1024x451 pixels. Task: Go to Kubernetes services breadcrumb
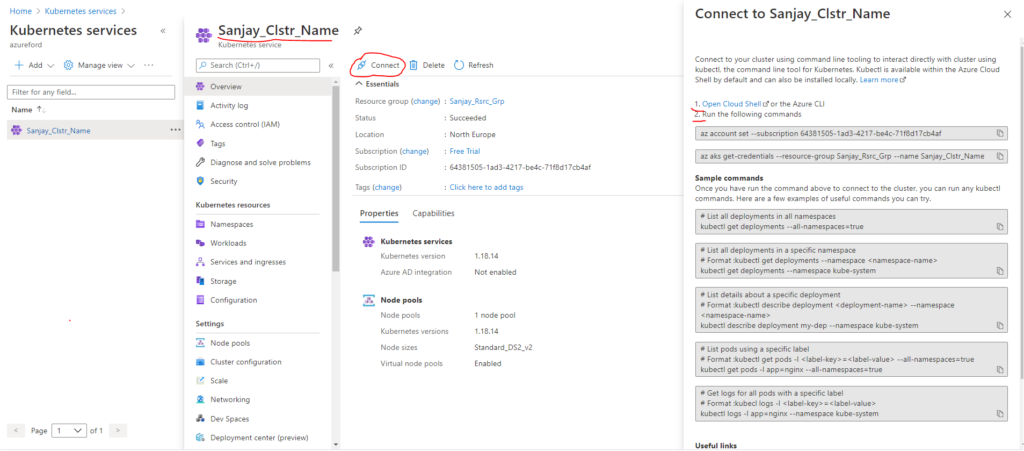(80, 11)
